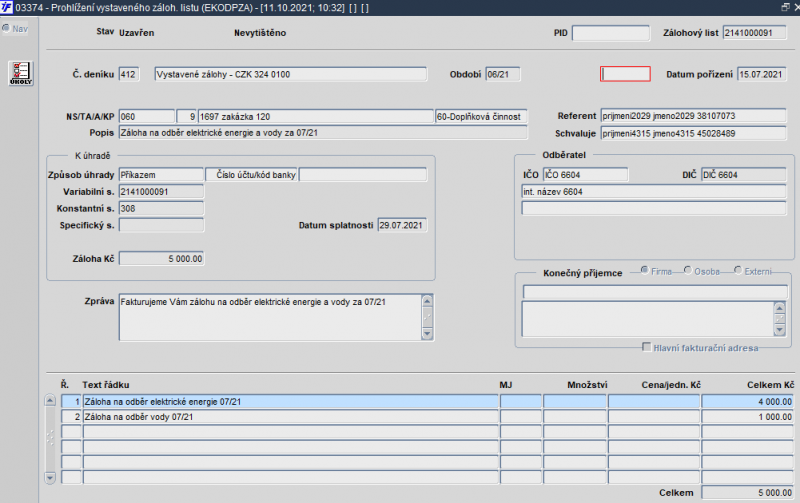The width and height of the screenshot is (800, 503).
Task: Click the Schvaluje field
Action: tap(693, 134)
